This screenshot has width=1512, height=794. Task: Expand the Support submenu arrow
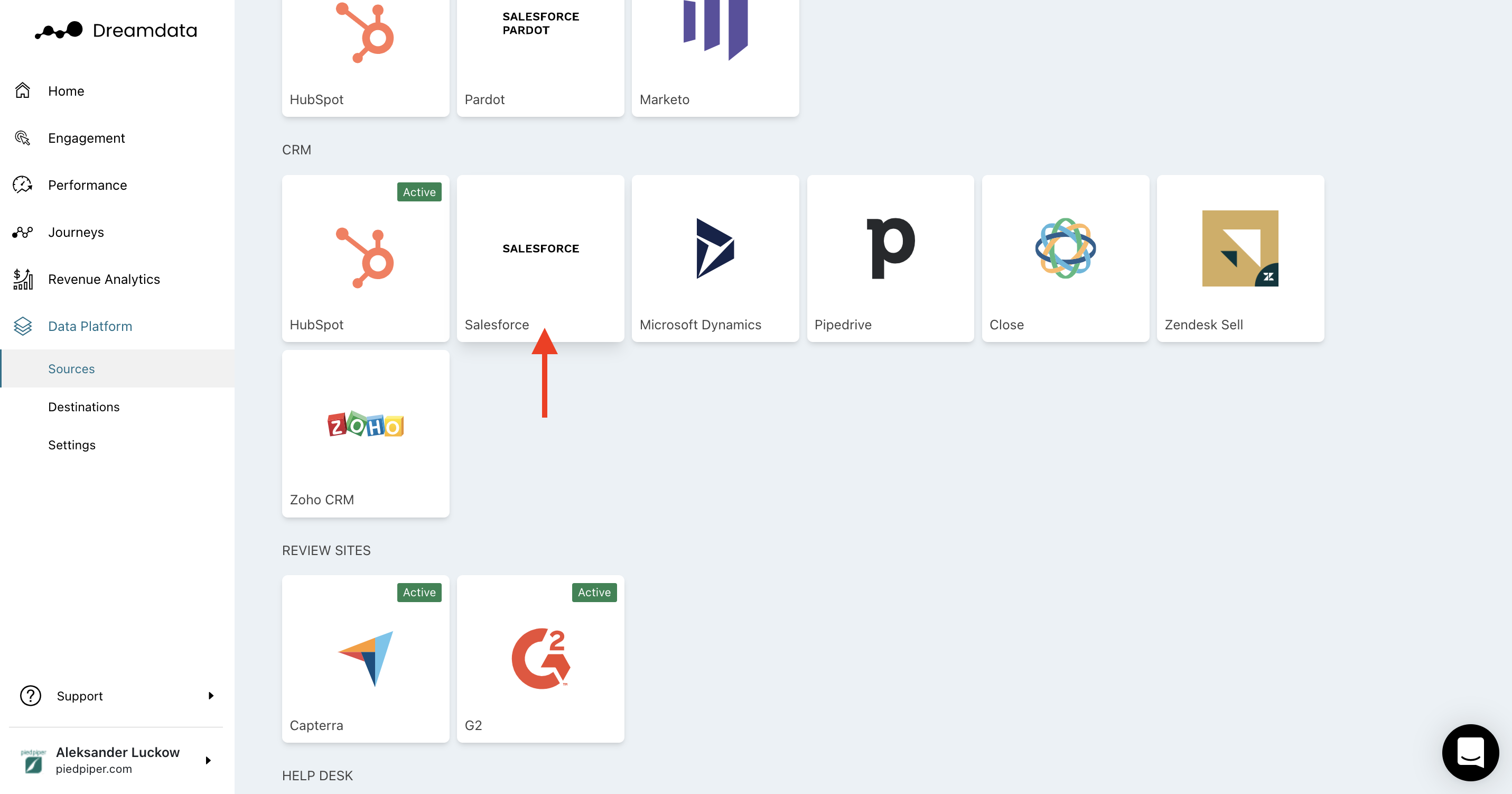(x=211, y=696)
